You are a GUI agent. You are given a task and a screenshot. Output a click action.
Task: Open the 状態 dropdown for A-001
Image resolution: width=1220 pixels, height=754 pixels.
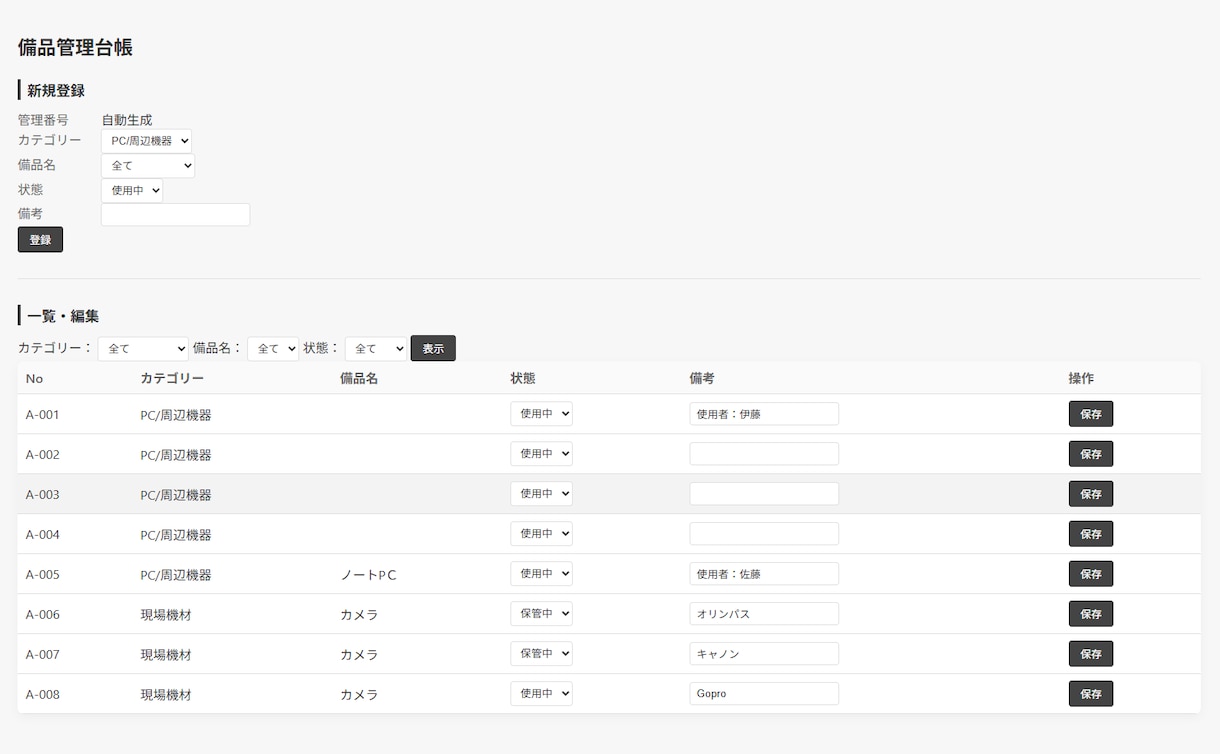[541, 414]
